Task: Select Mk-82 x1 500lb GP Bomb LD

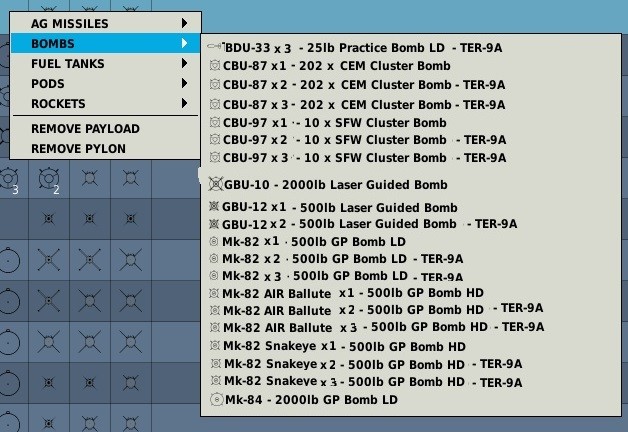Action: (308, 241)
